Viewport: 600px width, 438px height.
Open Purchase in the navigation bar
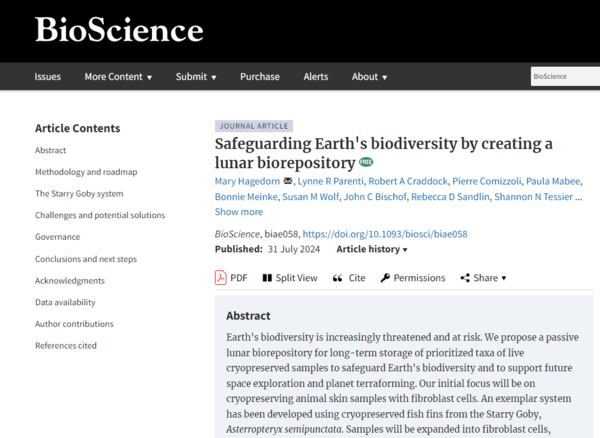[260, 77]
